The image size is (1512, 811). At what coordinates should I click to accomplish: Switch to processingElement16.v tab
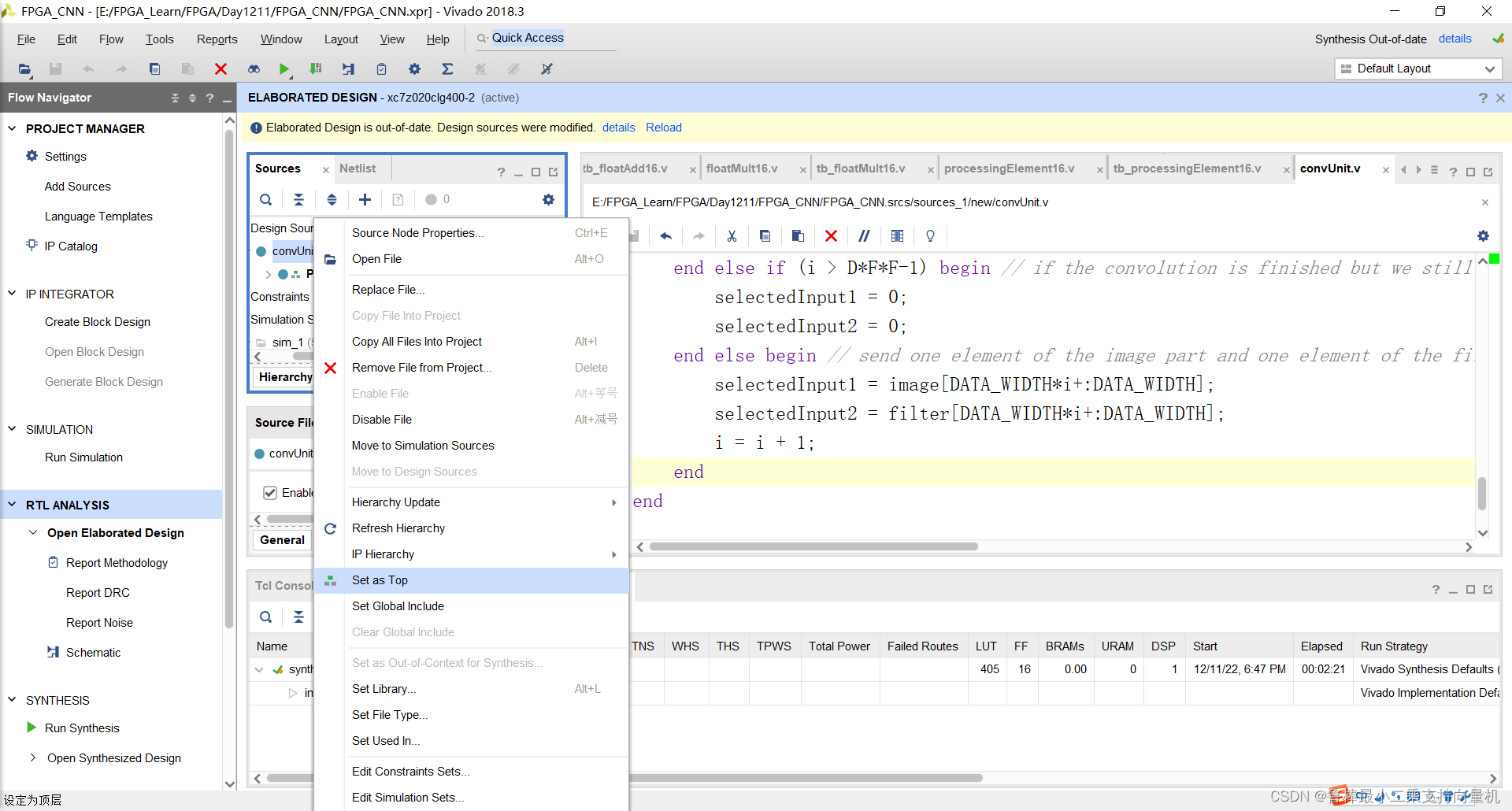[1009, 168]
